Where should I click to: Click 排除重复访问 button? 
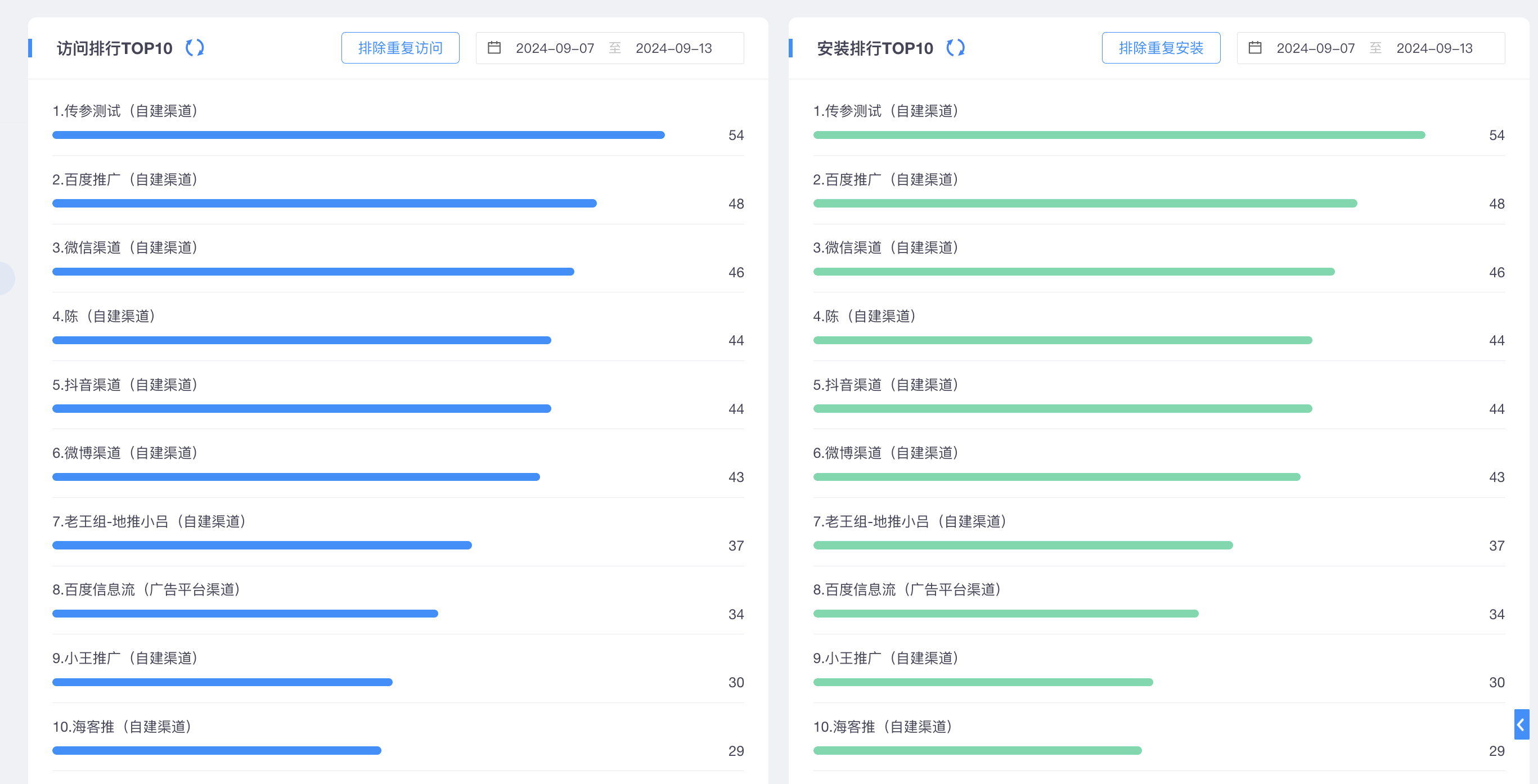pyautogui.click(x=400, y=48)
